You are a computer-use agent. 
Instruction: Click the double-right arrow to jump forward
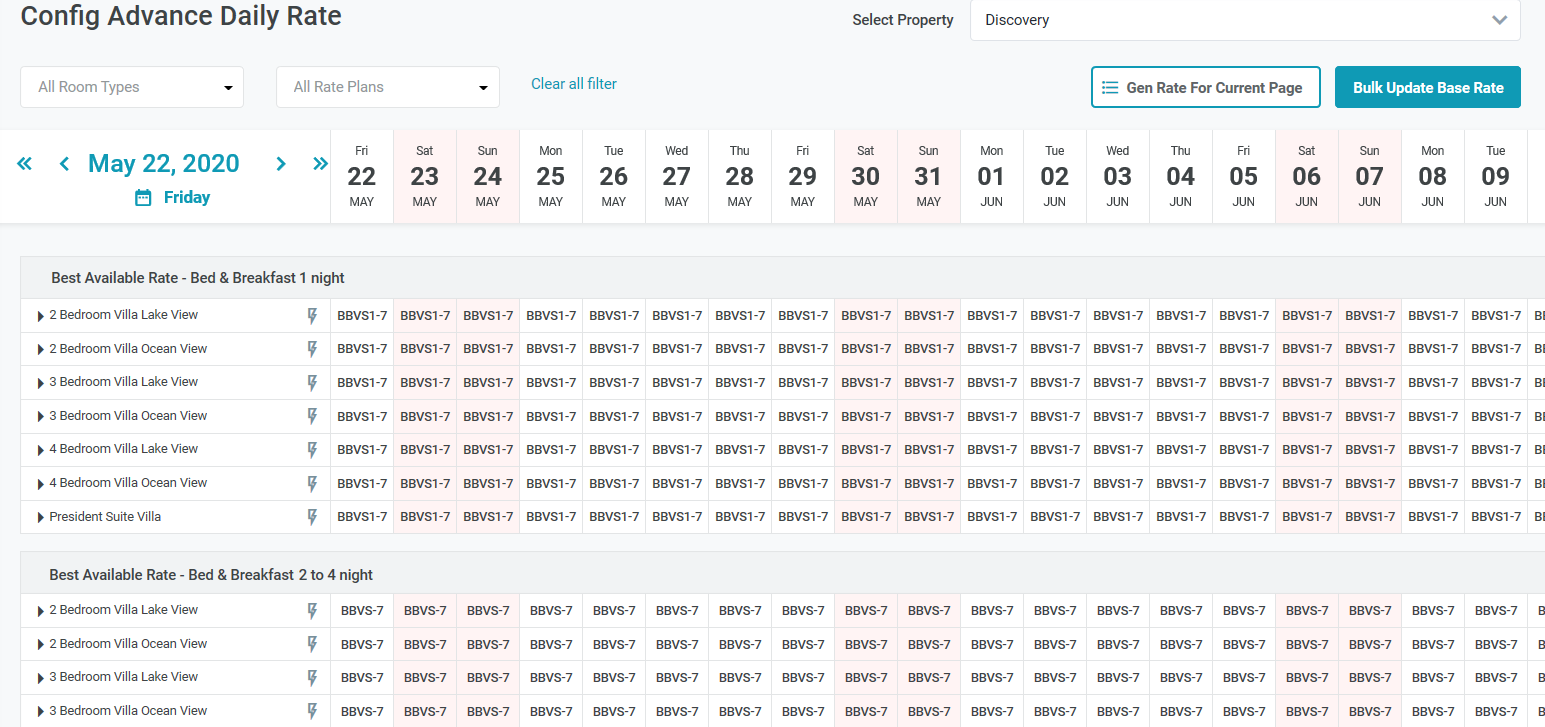(x=320, y=164)
